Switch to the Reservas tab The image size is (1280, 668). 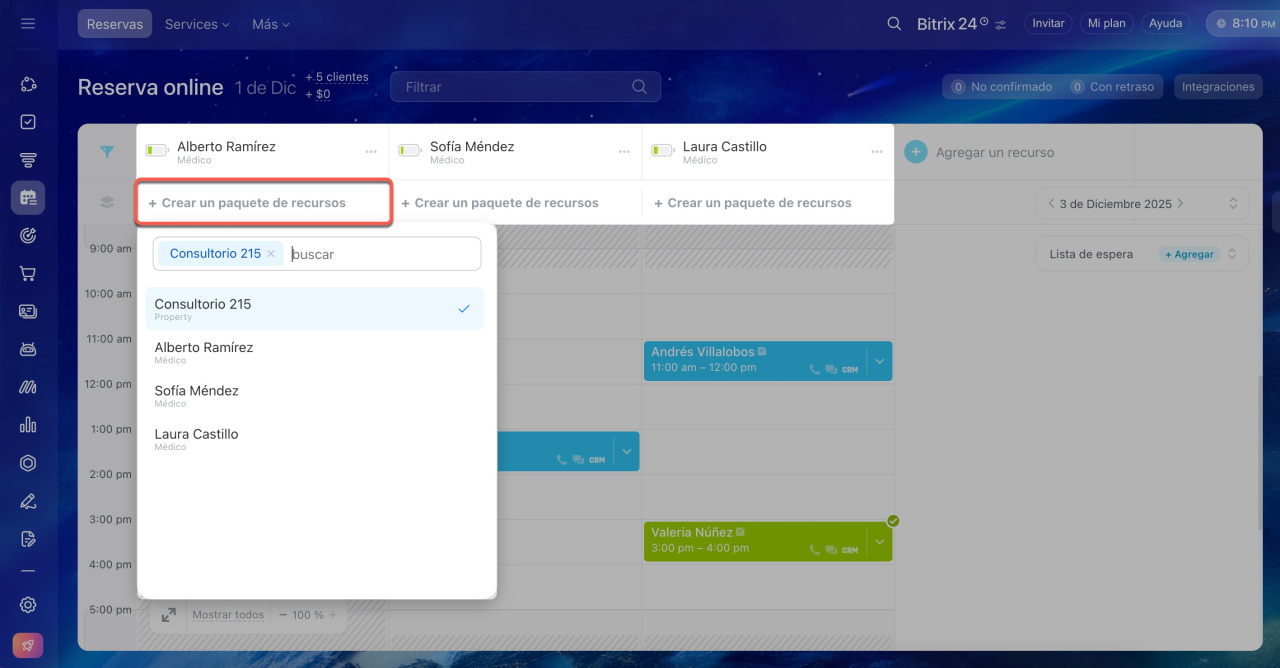pos(115,24)
